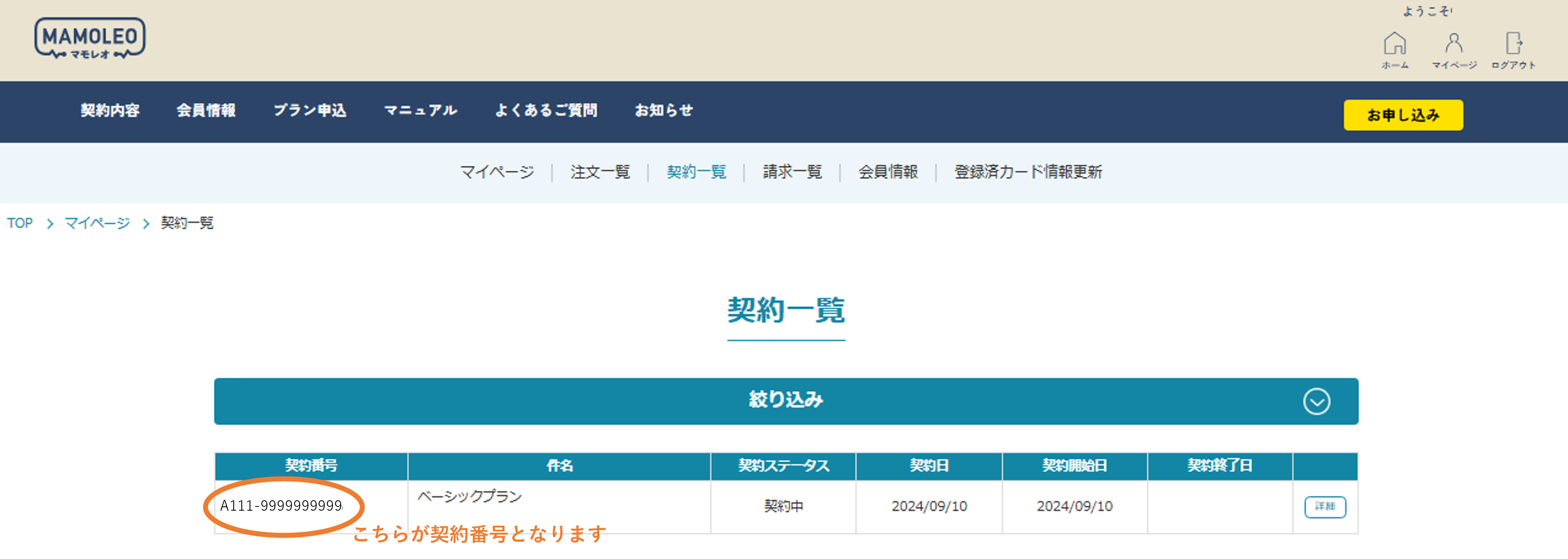Image resolution: width=1568 pixels, height=559 pixels.
Task: Go to よくあるご質問 page
Action: click(546, 110)
